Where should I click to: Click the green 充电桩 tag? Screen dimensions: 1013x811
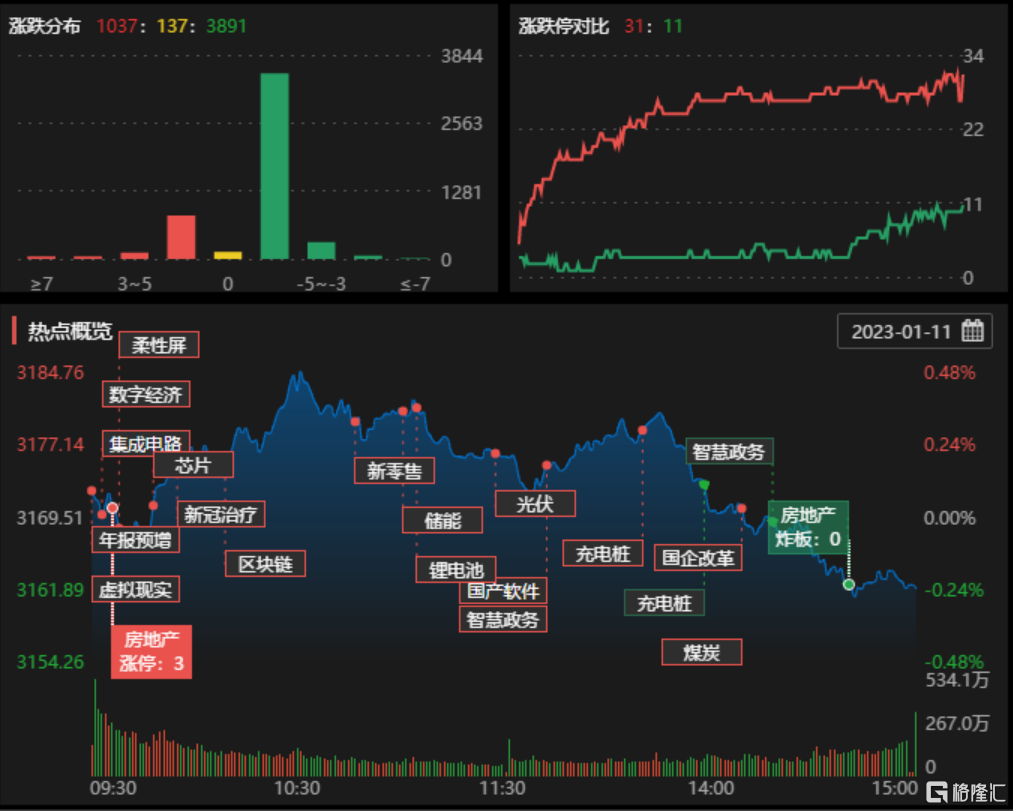coord(664,603)
